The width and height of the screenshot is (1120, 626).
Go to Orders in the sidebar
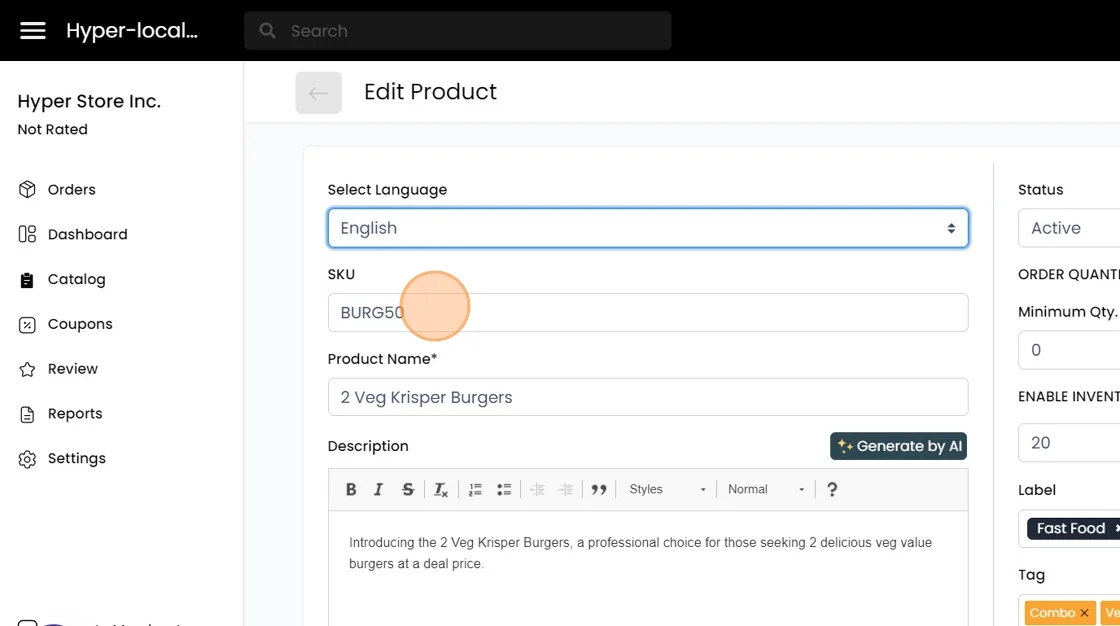click(x=71, y=190)
